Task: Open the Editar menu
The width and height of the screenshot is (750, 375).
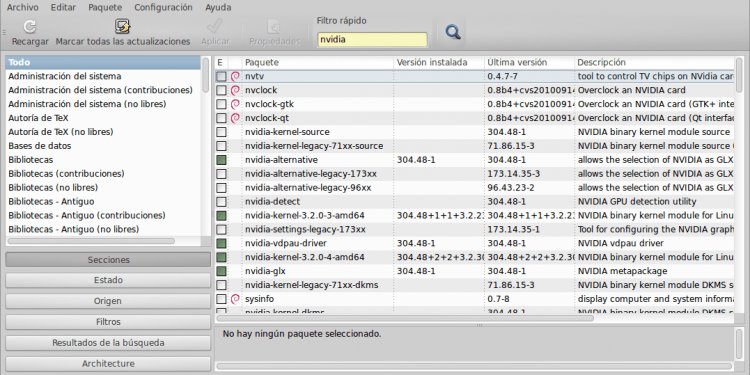Action: coord(63,7)
